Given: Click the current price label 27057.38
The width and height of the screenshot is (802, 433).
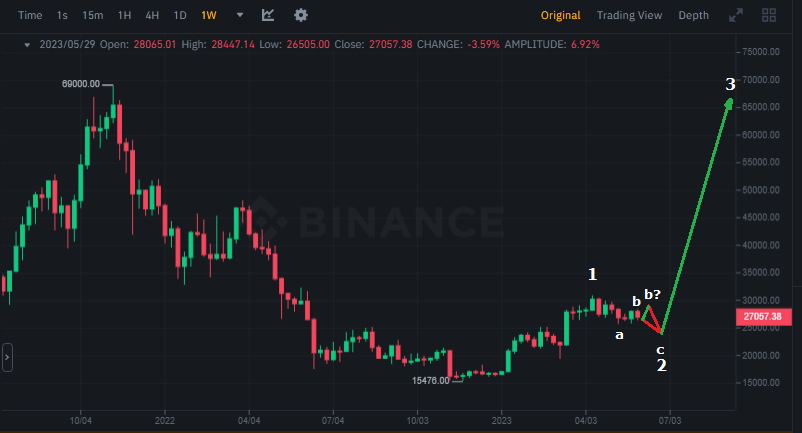Looking at the screenshot, I should [762, 317].
